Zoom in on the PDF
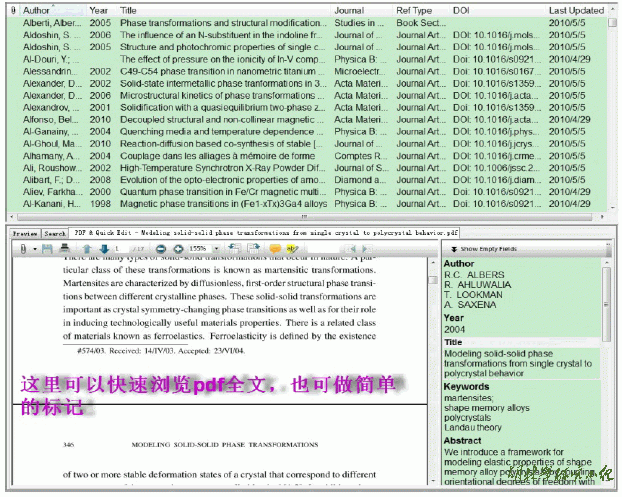622x497 pixels. (178, 248)
